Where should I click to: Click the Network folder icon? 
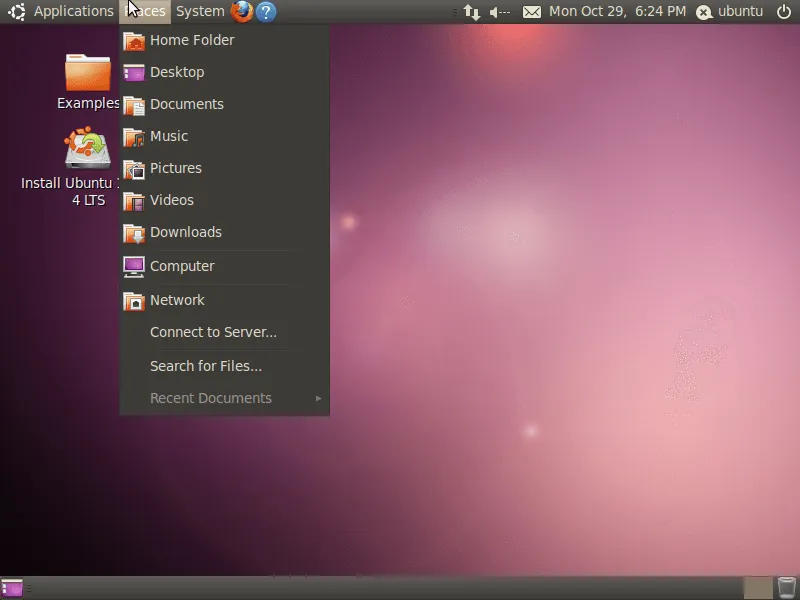pos(134,301)
